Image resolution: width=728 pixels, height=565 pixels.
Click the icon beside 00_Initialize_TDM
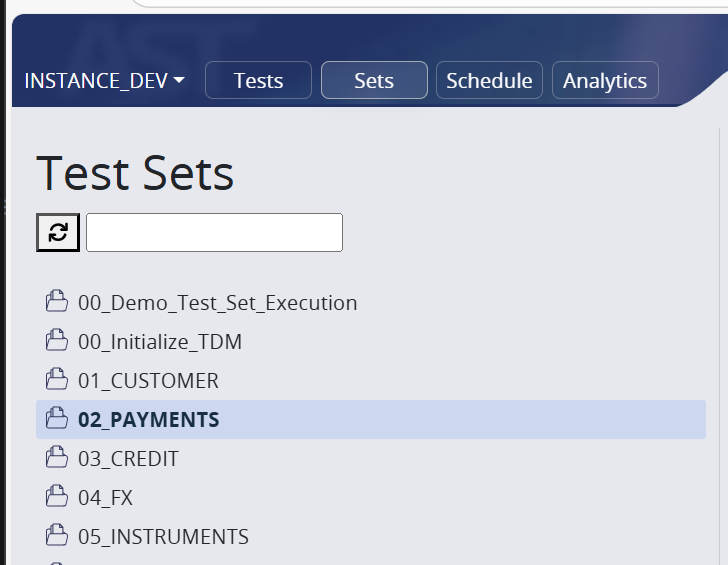[x=57, y=340]
